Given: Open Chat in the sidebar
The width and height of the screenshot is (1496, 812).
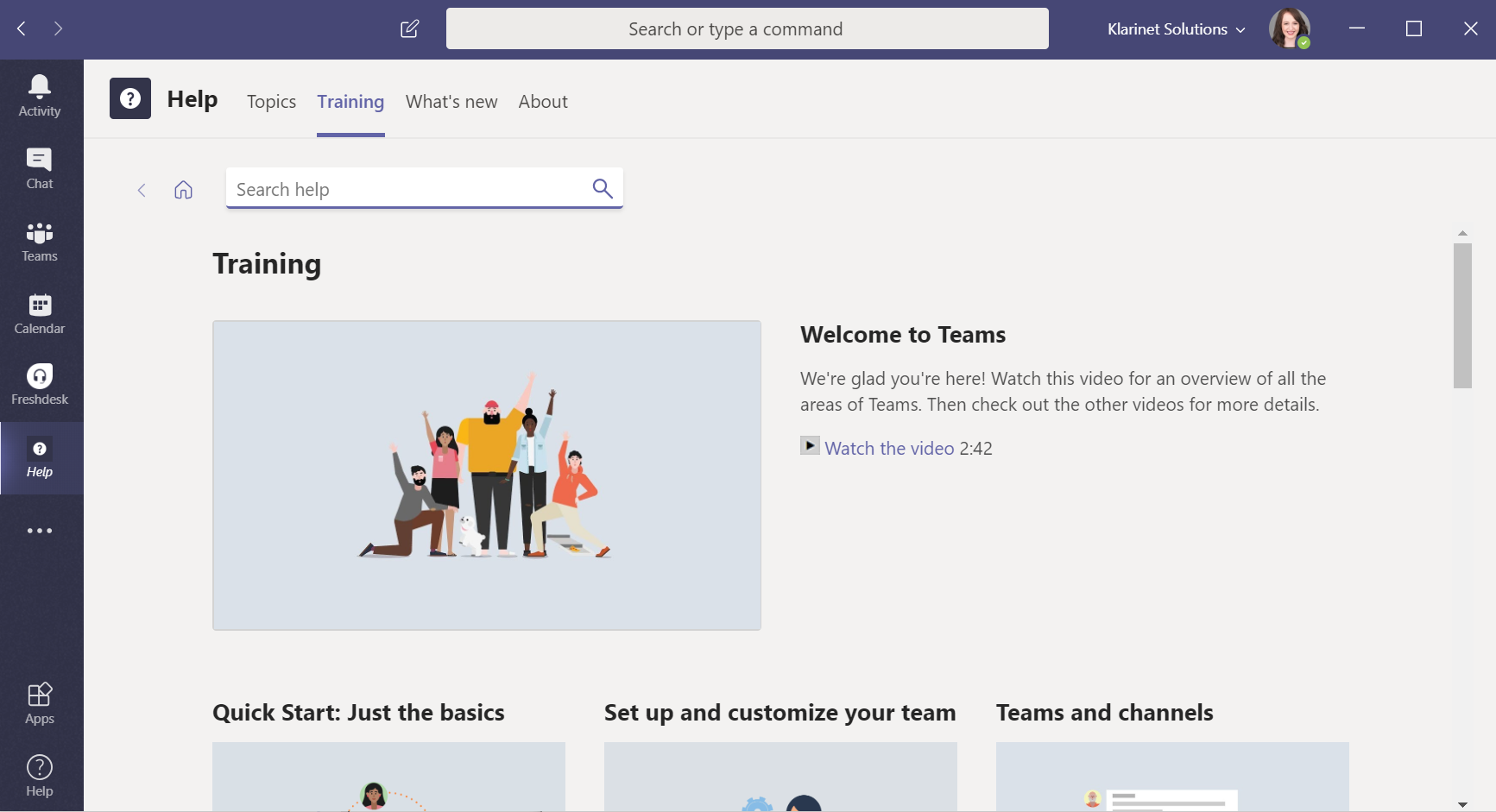Looking at the screenshot, I should (40, 168).
